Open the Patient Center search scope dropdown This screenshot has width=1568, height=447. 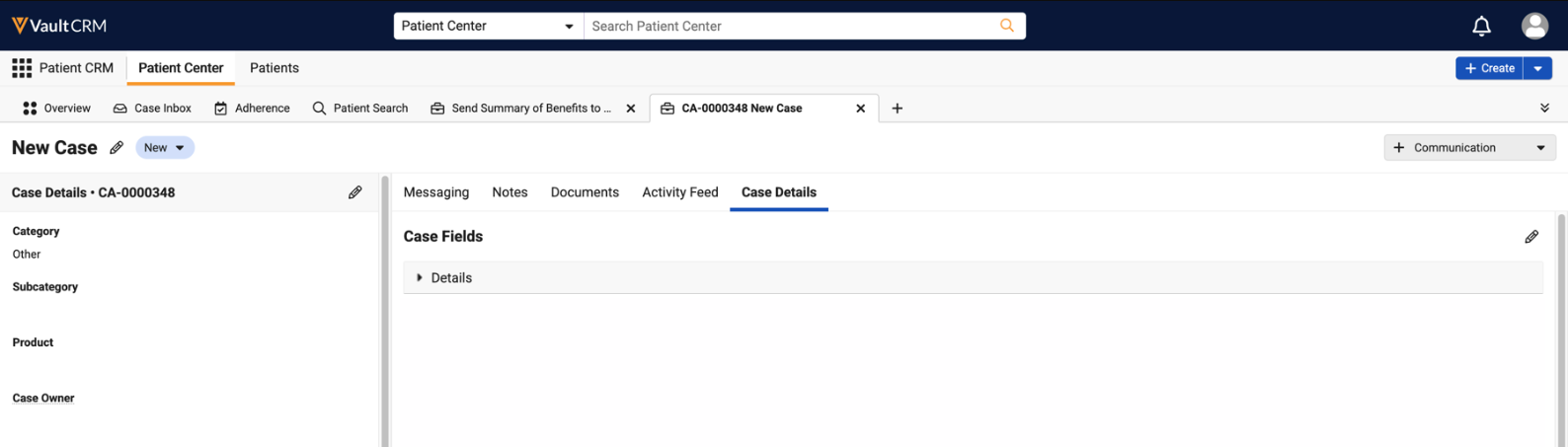489,26
